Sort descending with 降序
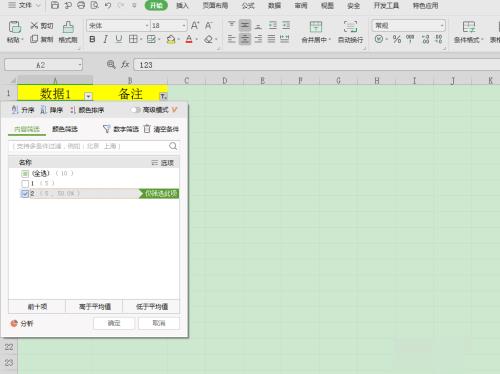500x374 pixels. (x=51, y=110)
